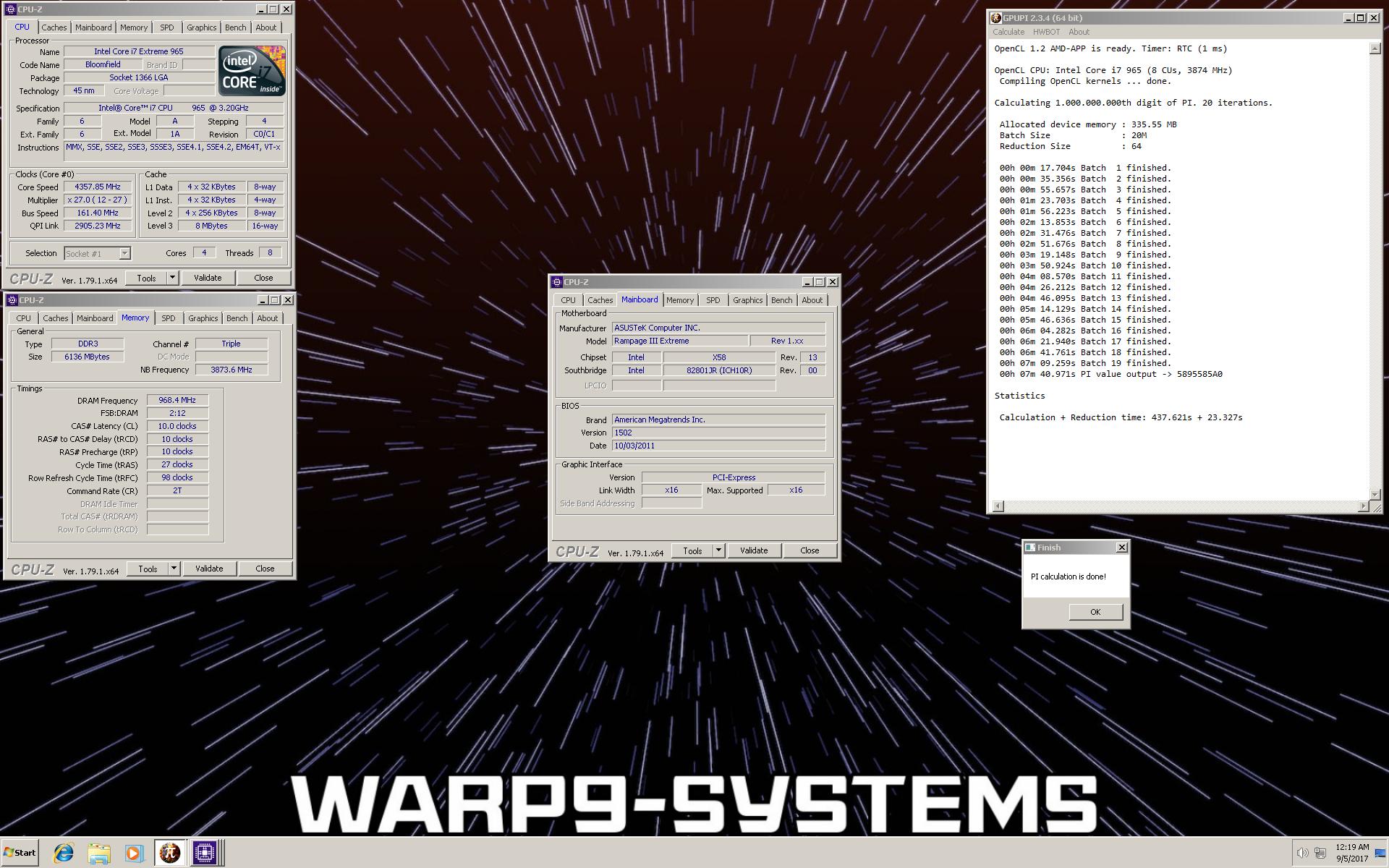Click the Calculation + Reduction time line
Screen dimensions: 1389x868
pos(1121,417)
